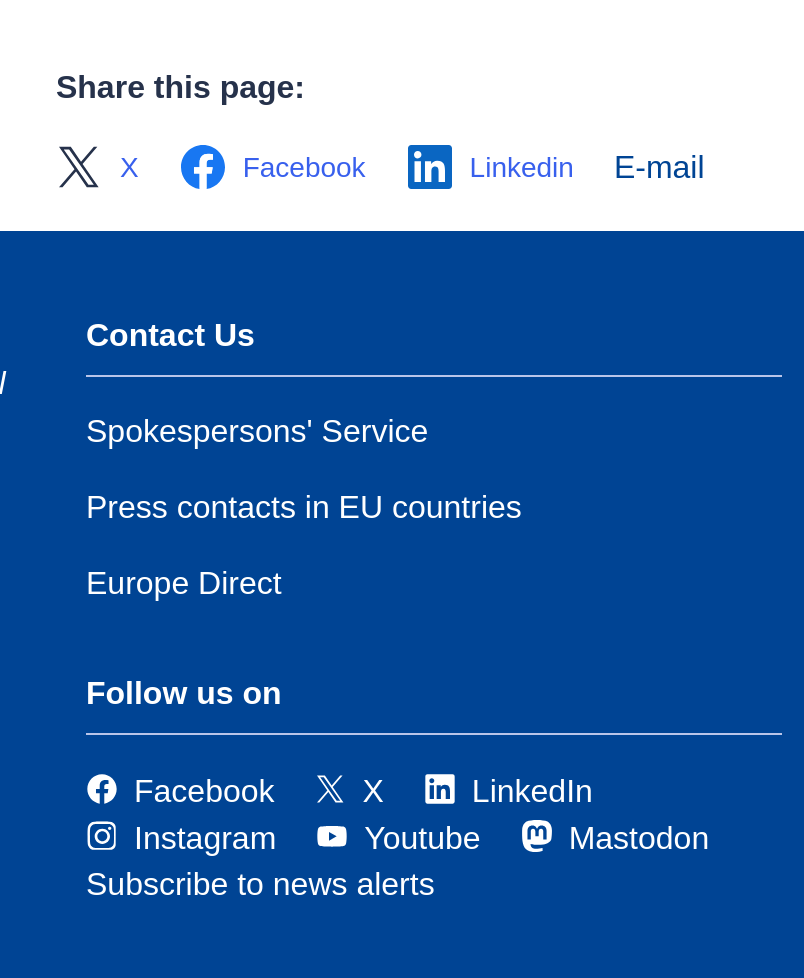Share page on Linkedin text link

[521, 168]
